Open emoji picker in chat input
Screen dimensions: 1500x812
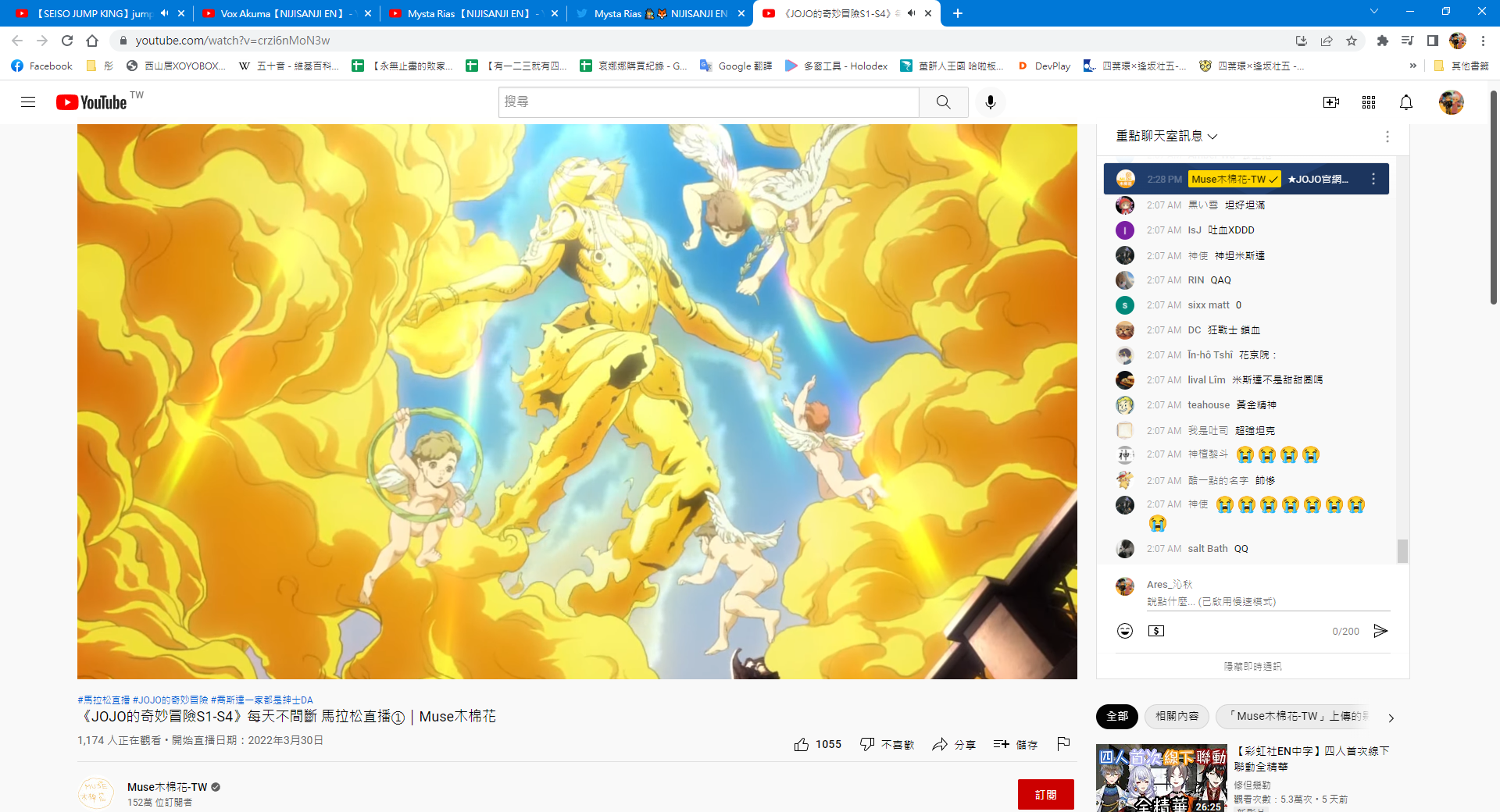click(x=1125, y=631)
